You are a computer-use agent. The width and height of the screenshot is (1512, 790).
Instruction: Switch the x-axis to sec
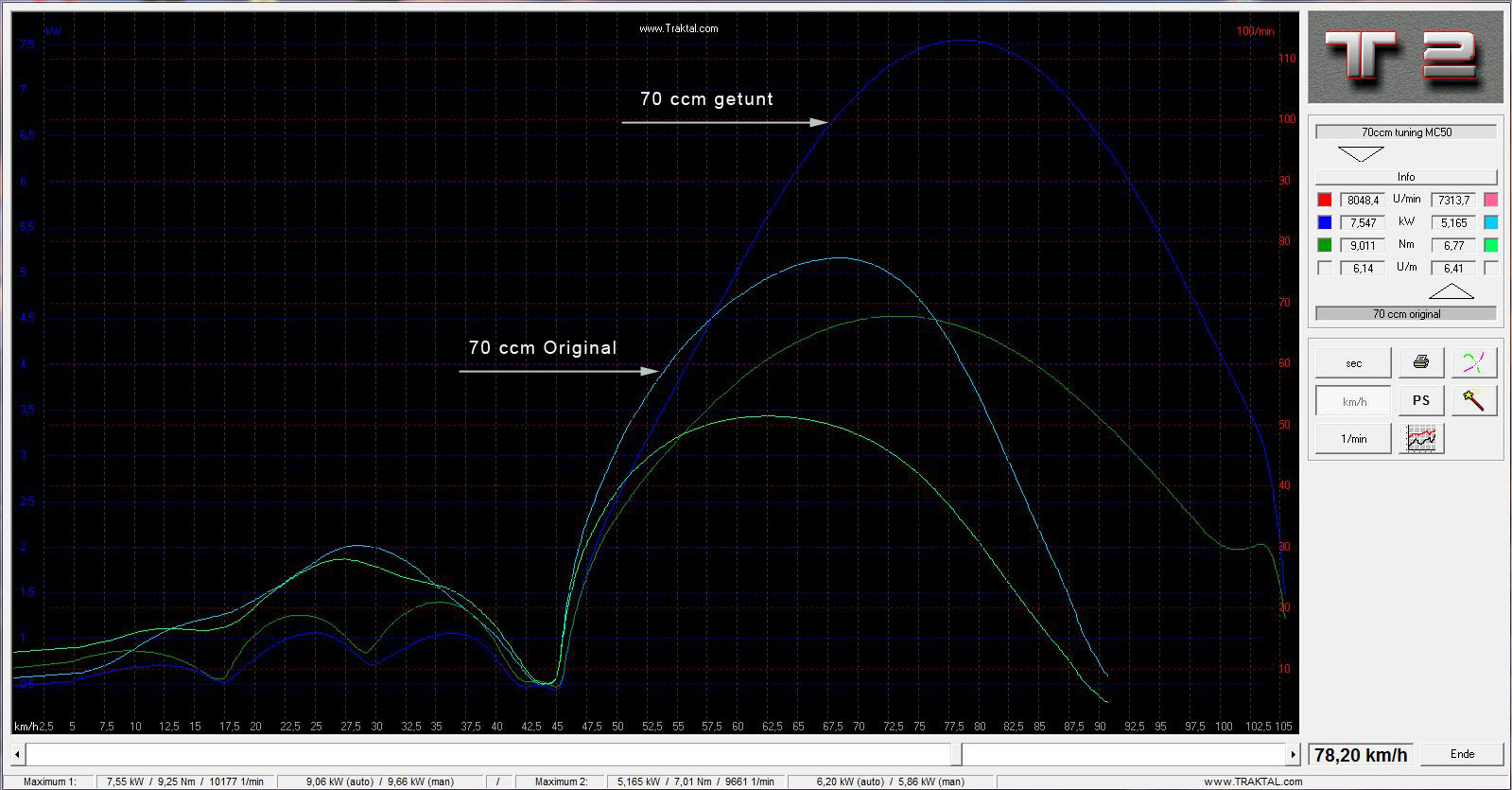point(1353,362)
